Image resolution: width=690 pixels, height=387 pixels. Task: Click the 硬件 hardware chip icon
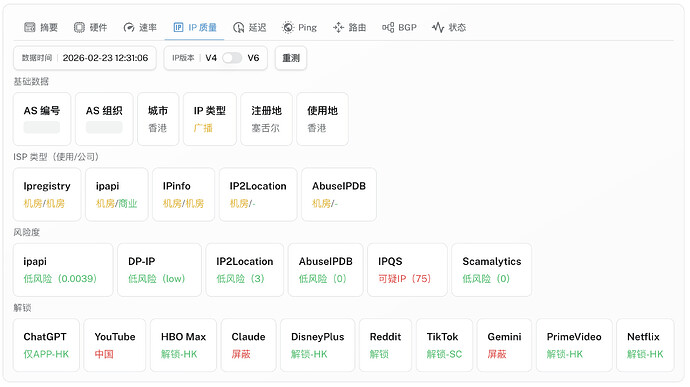point(79,27)
